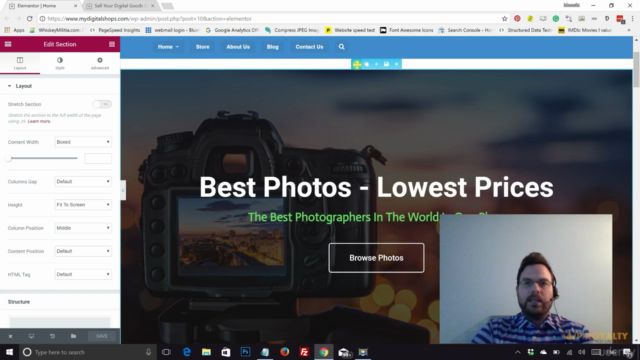Click the browser address bar
This screenshot has height=360, width=640.
click(x=269, y=19)
